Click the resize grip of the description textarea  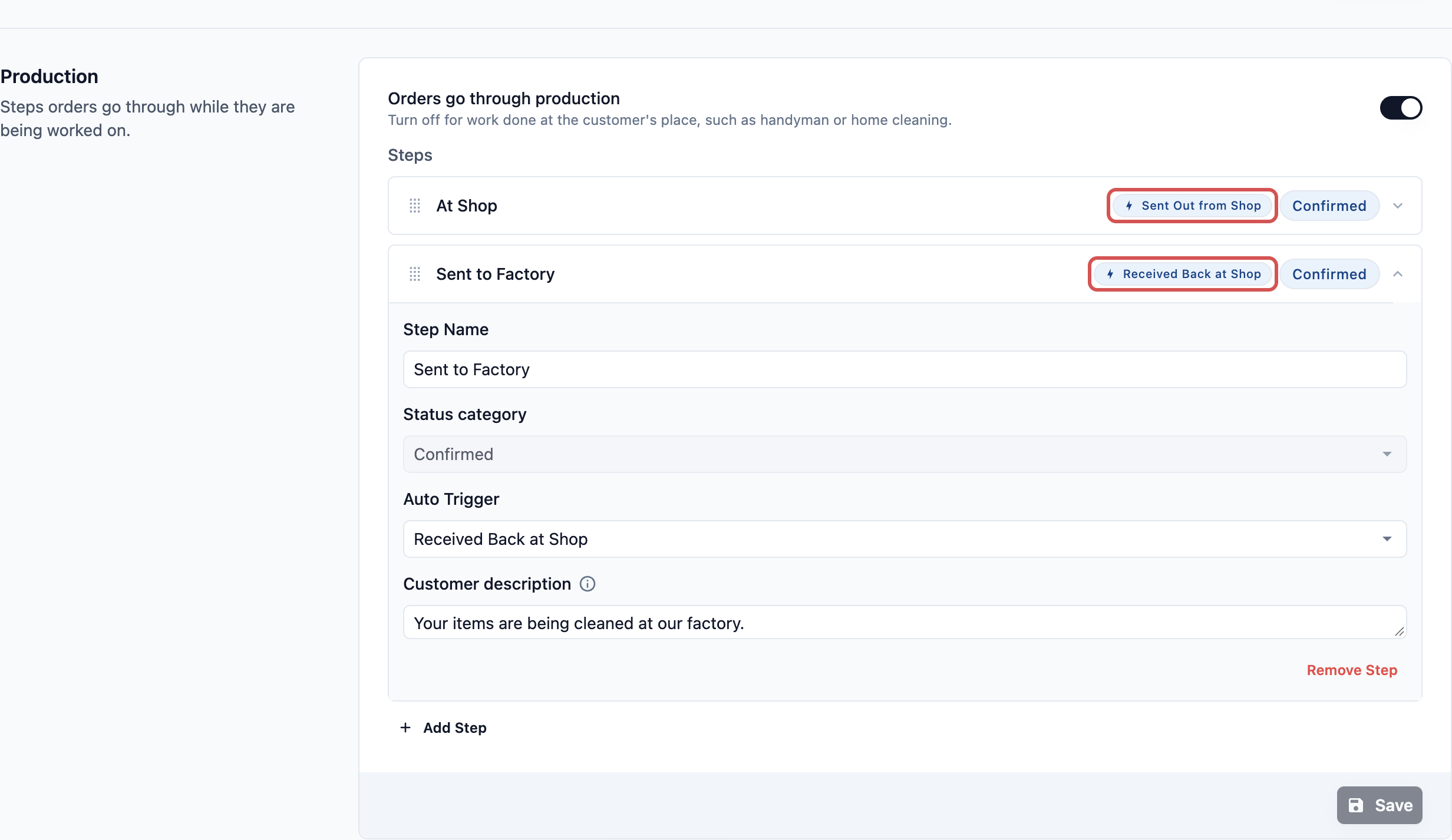click(x=1399, y=631)
